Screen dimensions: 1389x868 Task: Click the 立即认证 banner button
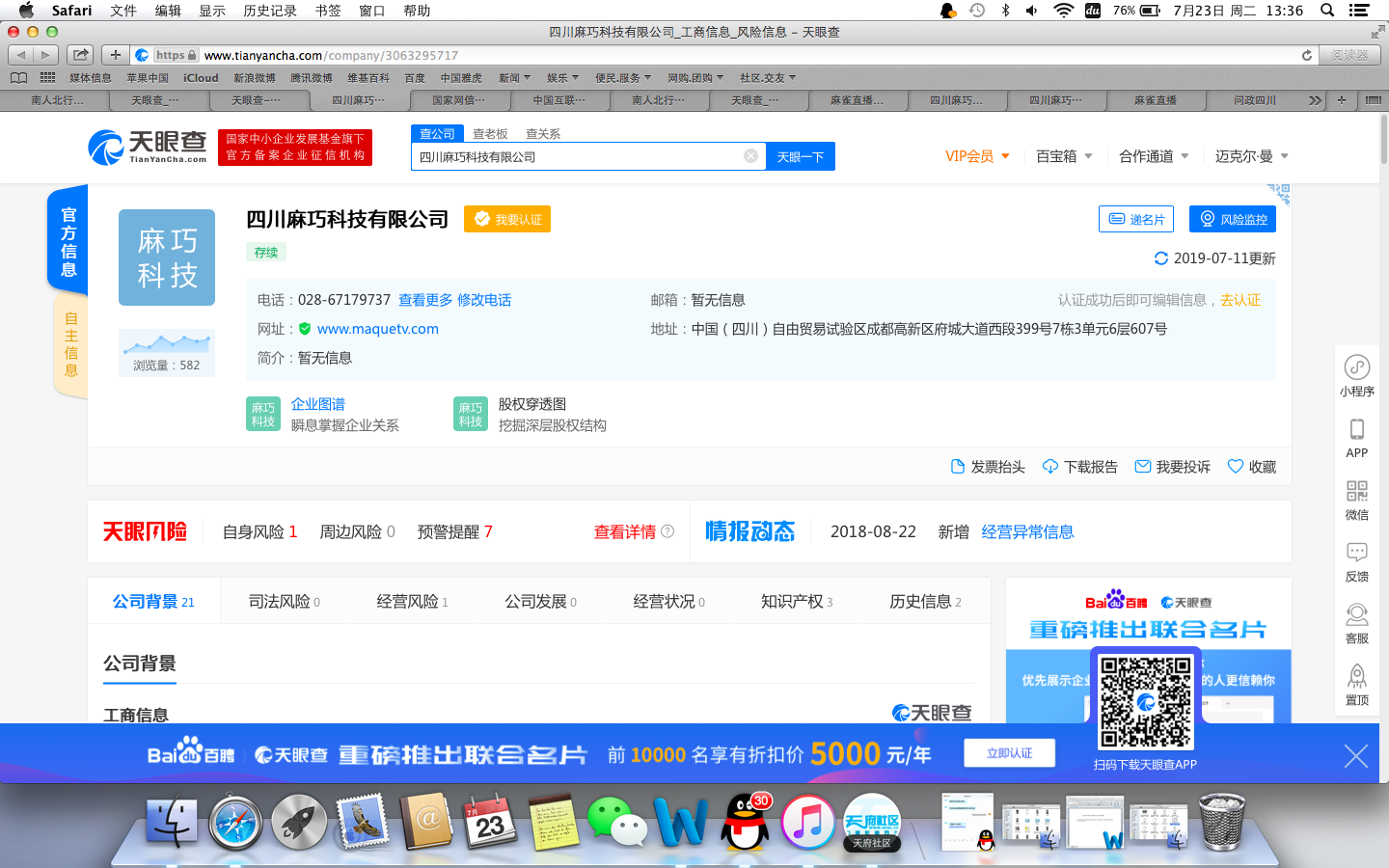pos(1009,753)
